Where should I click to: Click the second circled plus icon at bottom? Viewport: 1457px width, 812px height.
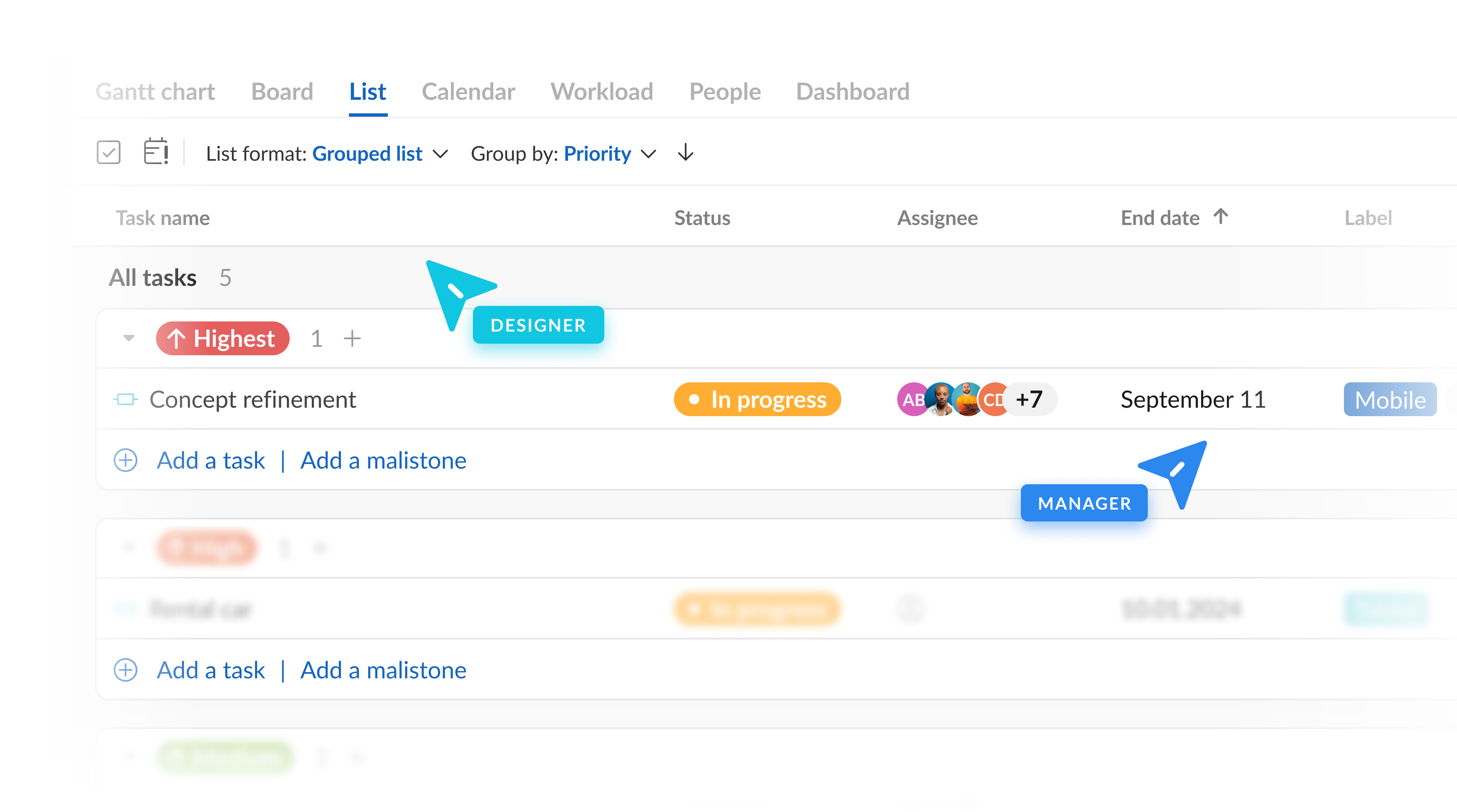126,670
